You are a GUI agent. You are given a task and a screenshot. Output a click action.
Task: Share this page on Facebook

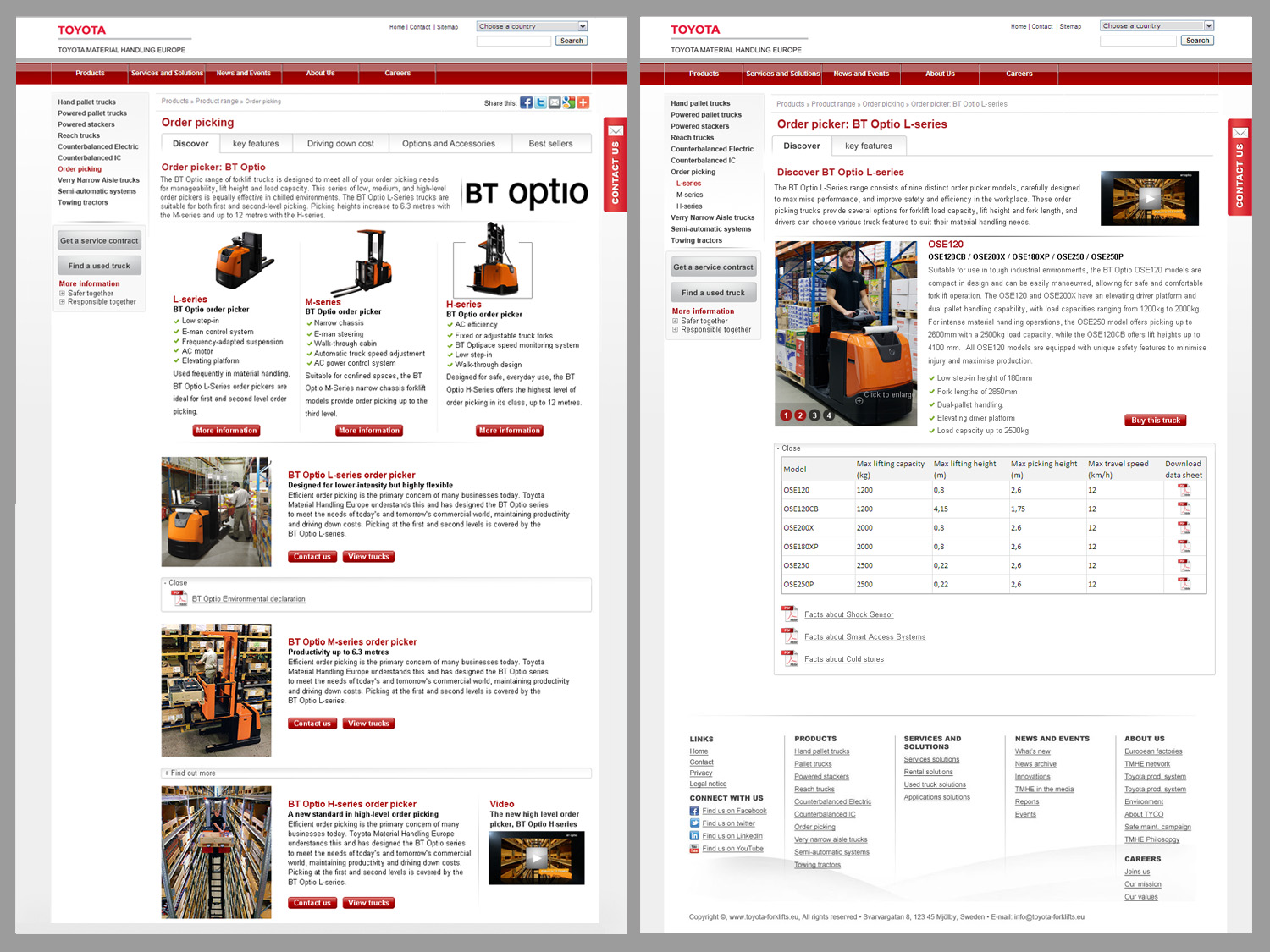[526, 103]
